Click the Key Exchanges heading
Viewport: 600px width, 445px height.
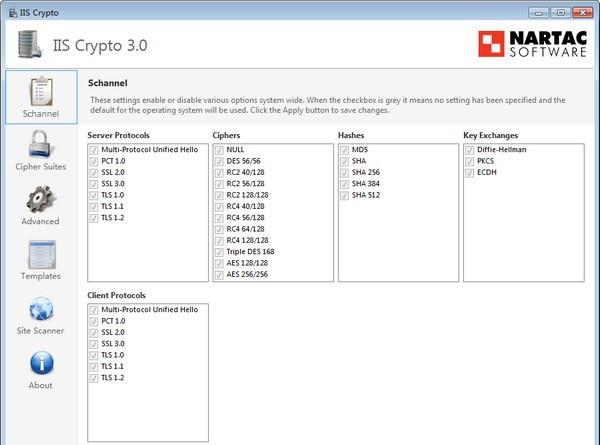(491, 135)
